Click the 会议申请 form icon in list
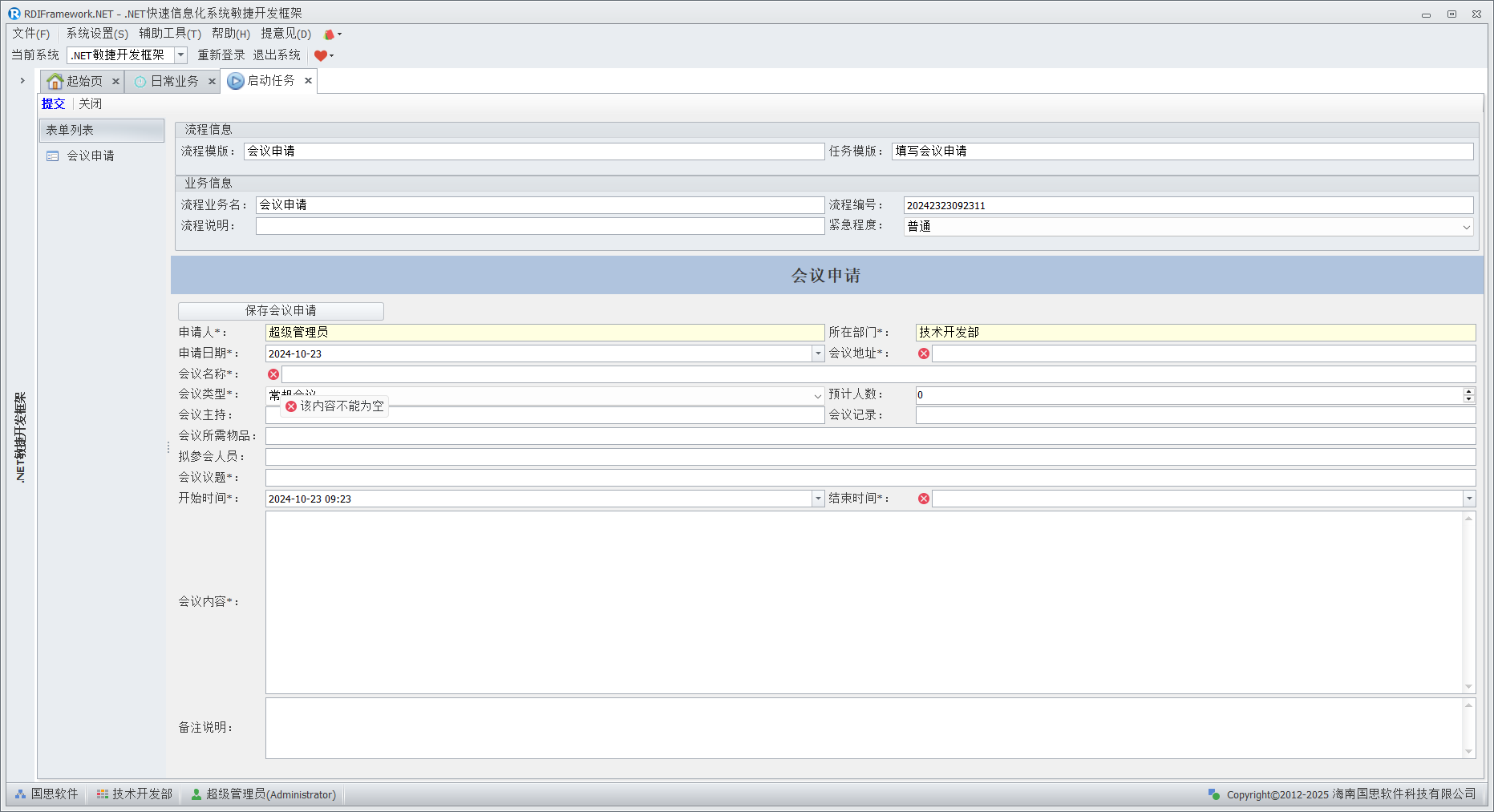Screen dimensions: 1494x812 pos(53,156)
